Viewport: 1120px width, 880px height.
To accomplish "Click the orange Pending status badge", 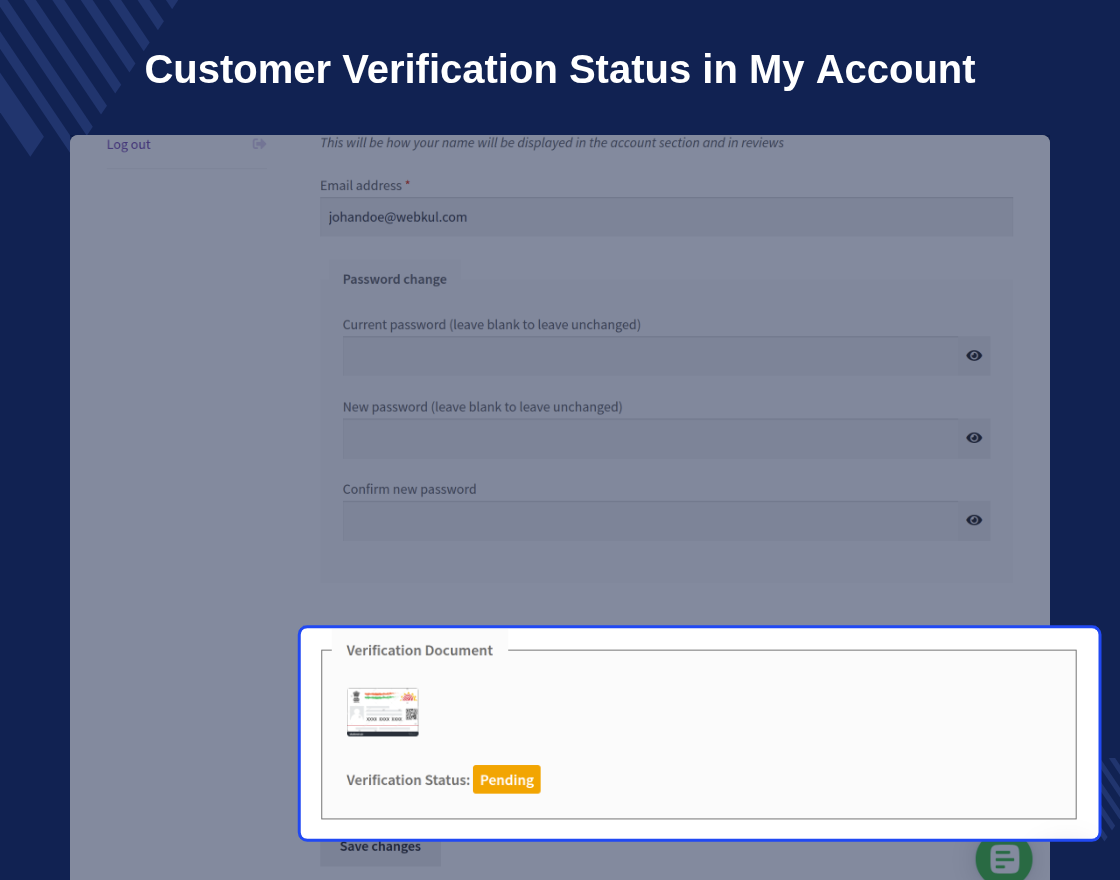I will click(x=506, y=779).
